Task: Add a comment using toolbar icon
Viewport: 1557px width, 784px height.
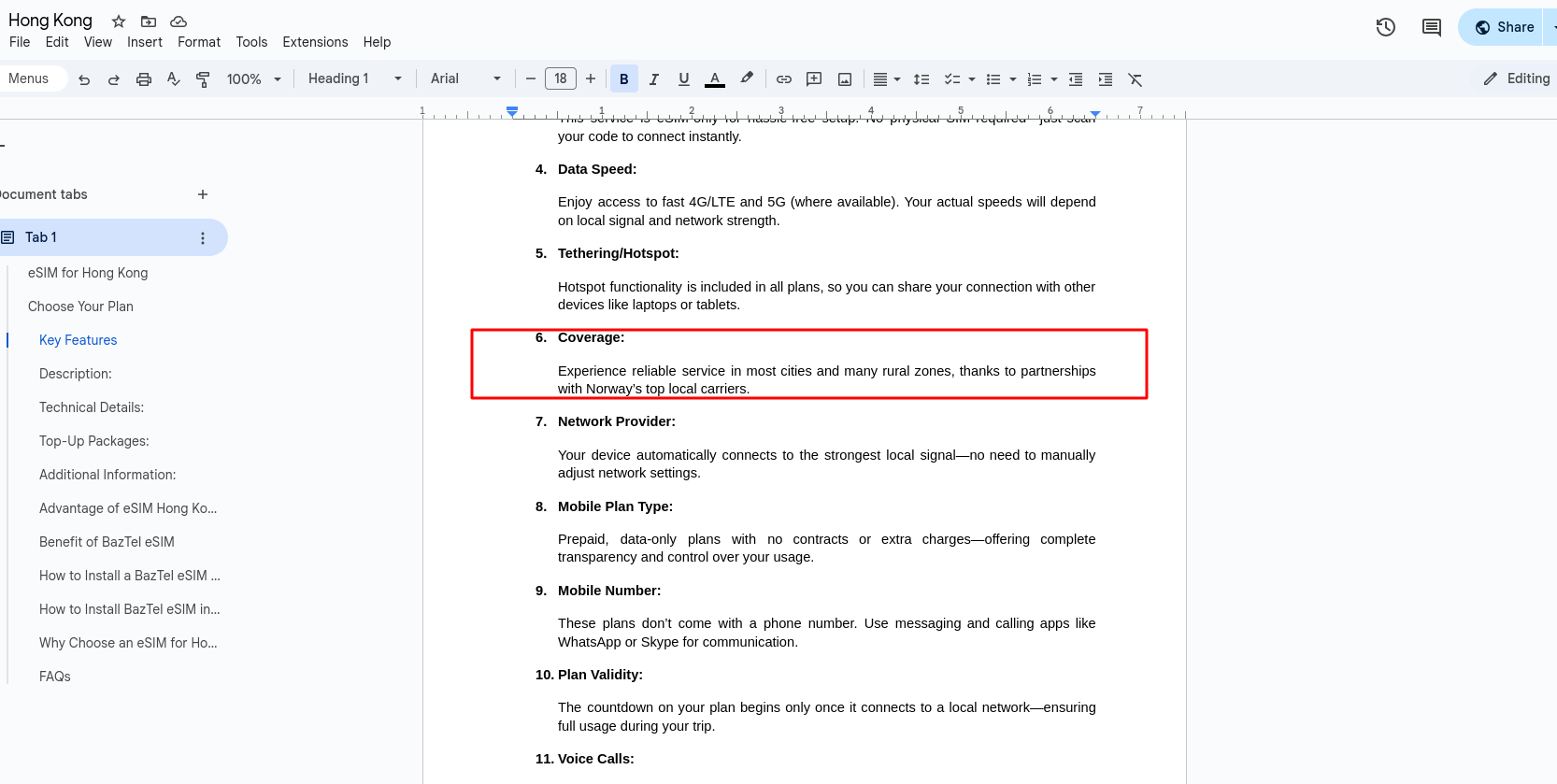Action: [814, 79]
